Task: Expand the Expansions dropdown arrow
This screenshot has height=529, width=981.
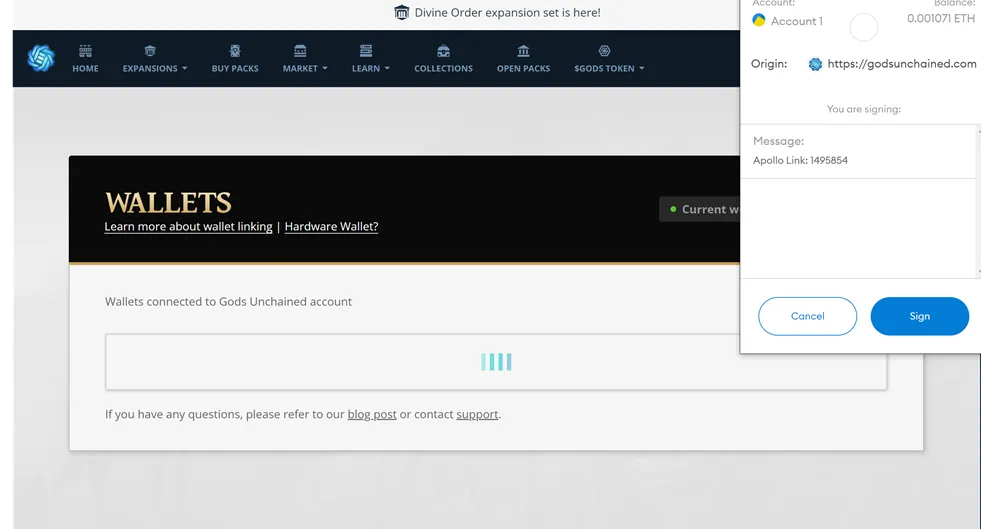Action: click(185, 68)
